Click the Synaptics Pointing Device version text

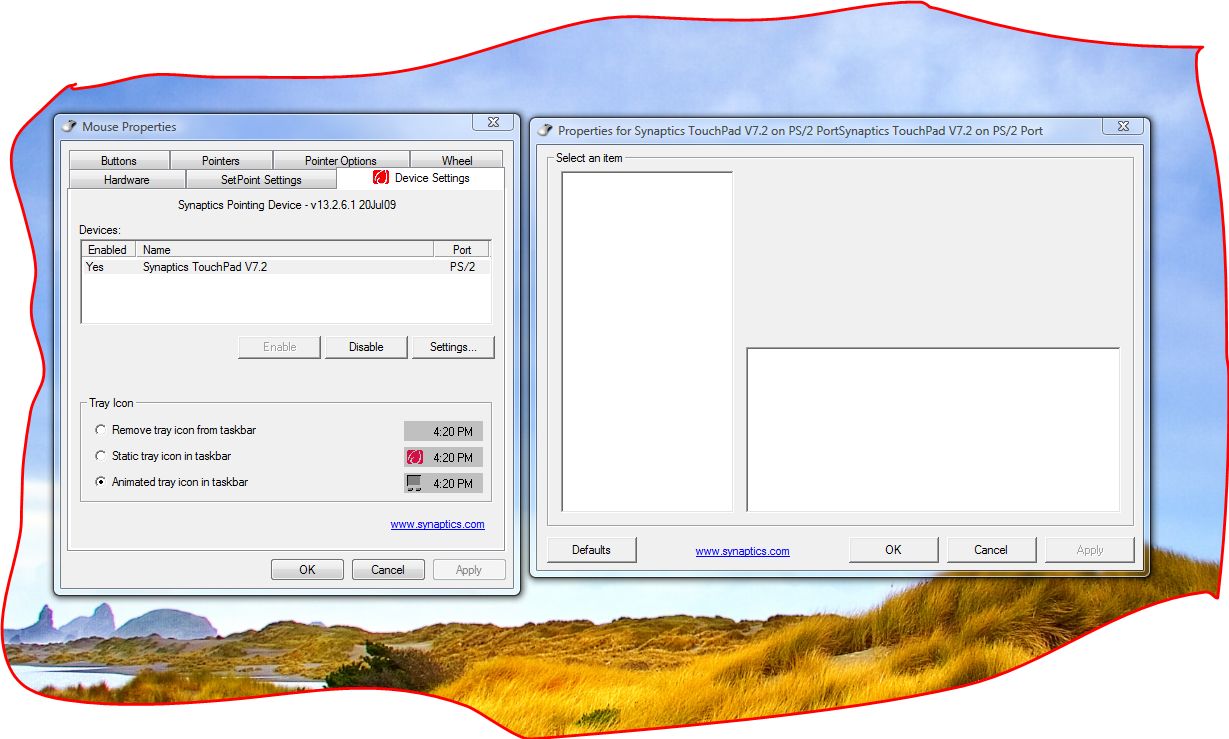287,205
